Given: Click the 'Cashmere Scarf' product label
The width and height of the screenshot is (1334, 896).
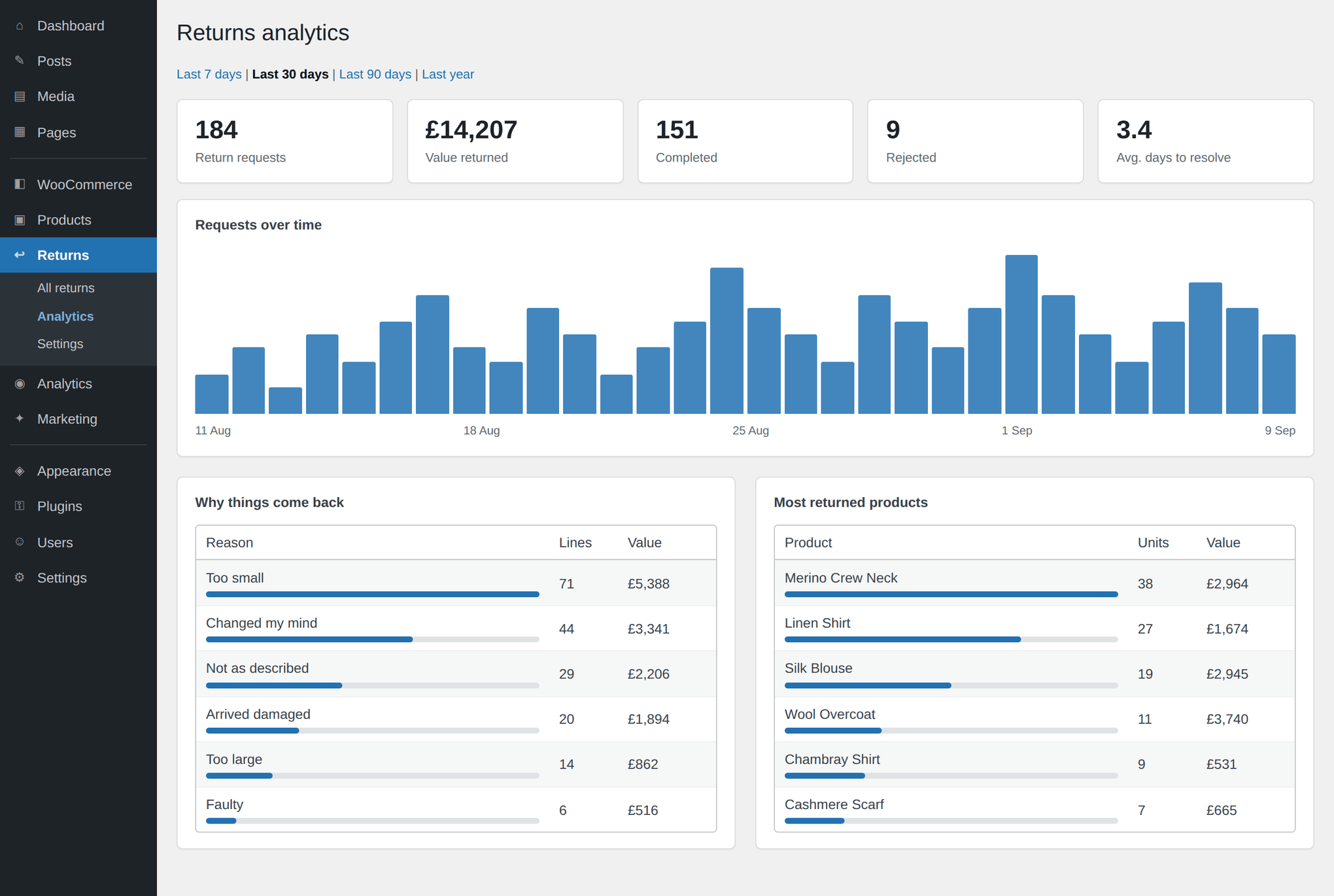Looking at the screenshot, I should [x=834, y=804].
